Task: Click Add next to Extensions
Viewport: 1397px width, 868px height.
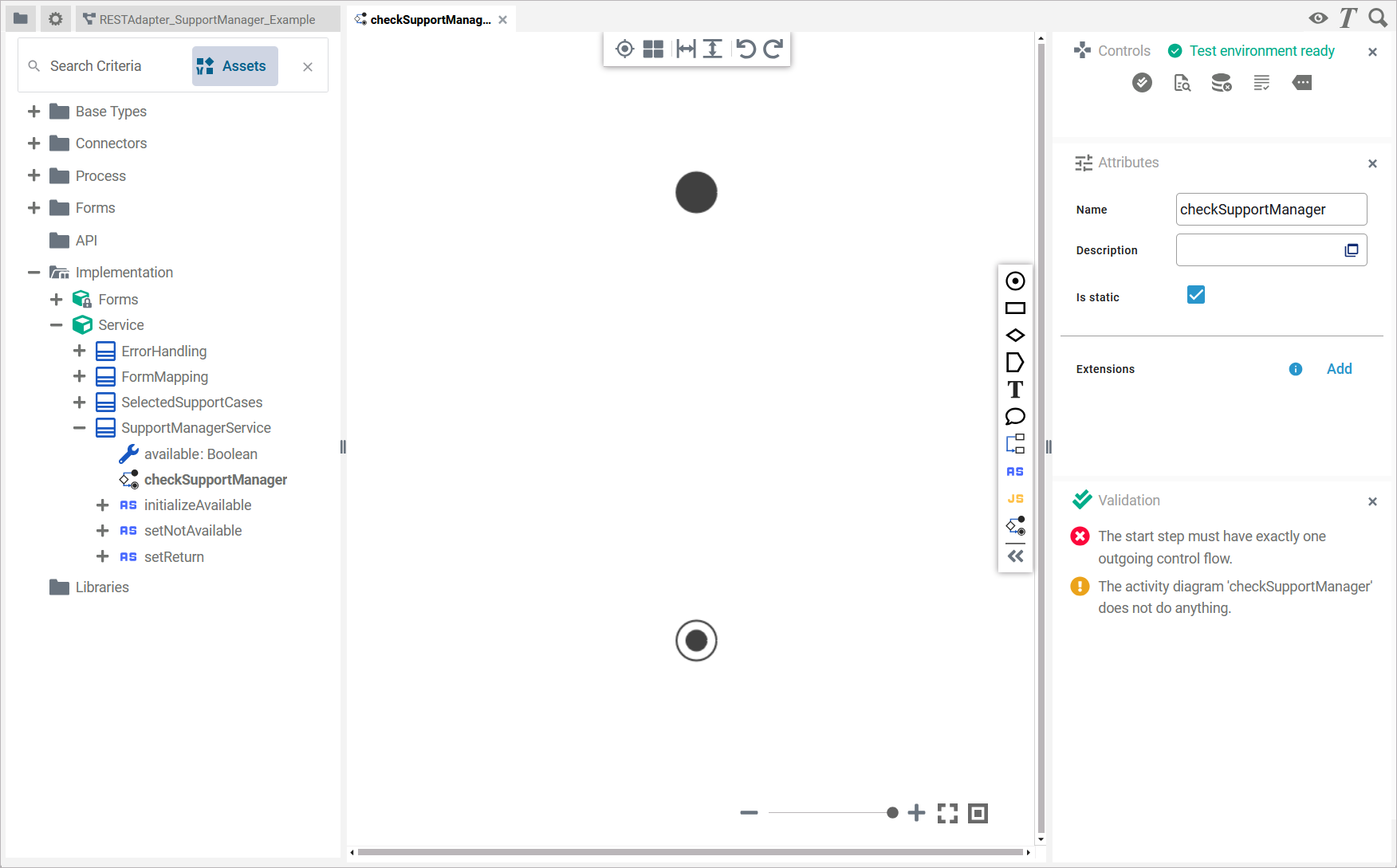Action: click(1339, 368)
